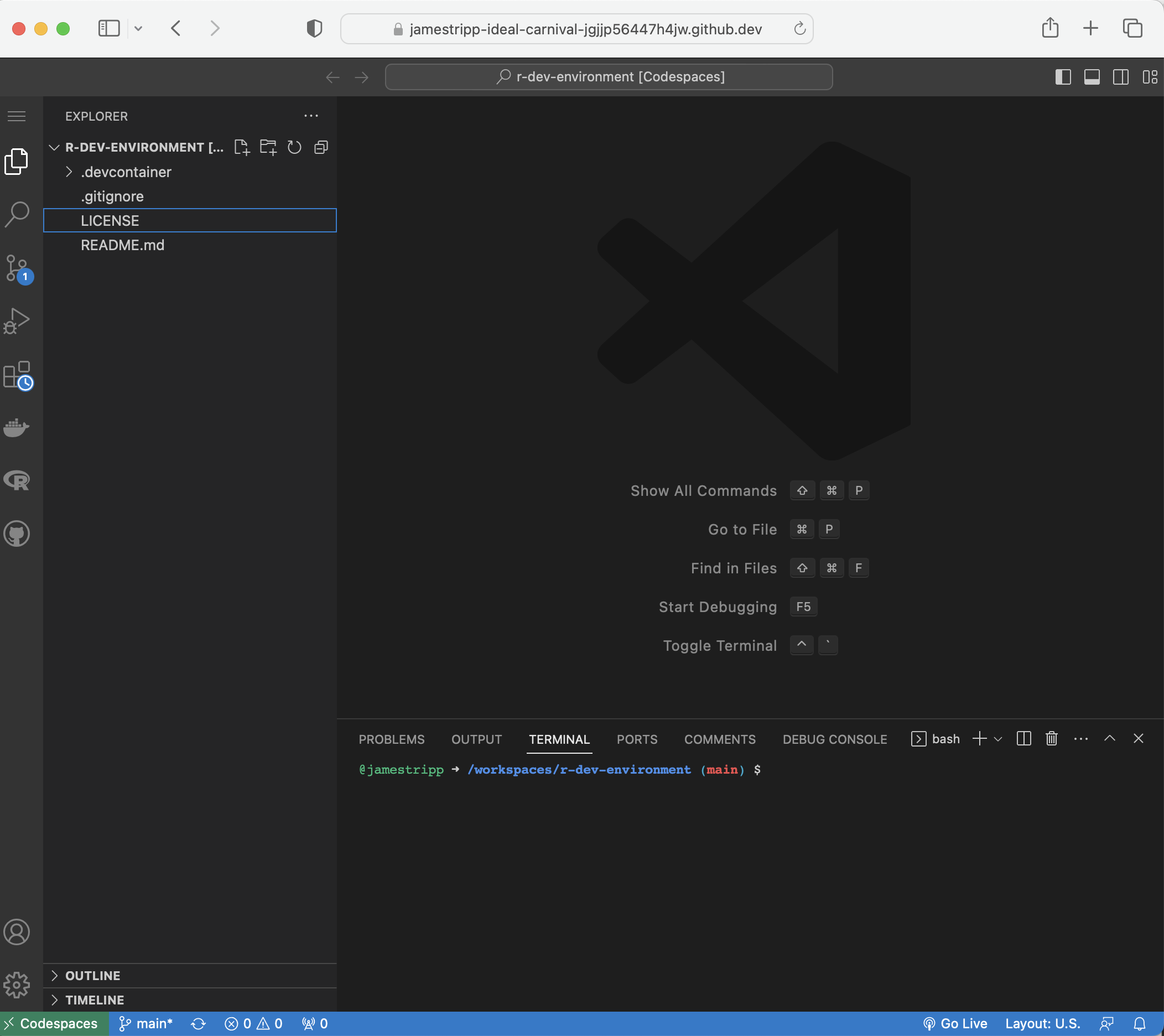Image resolution: width=1164 pixels, height=1036 pixels.
Task: Open the Source Control view
Action: click(17, 268)
